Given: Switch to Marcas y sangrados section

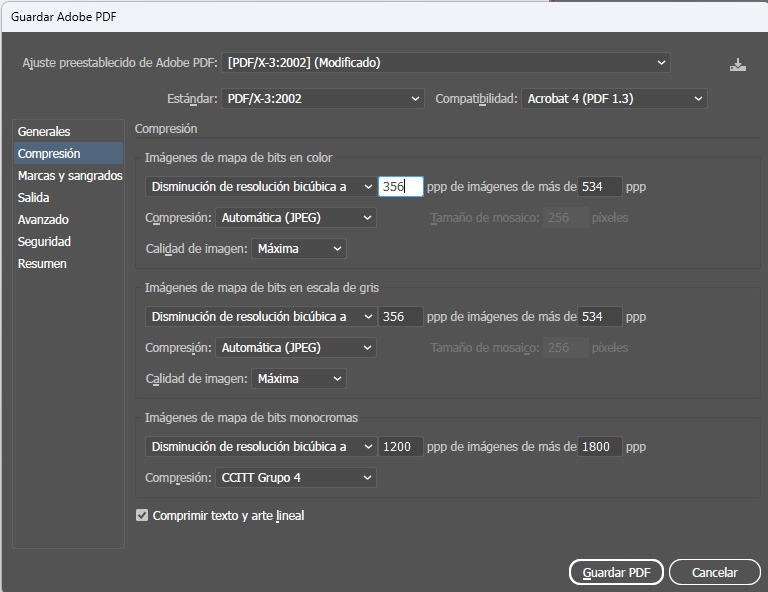Looking at the screenshot, I should (x=69, y=176).
